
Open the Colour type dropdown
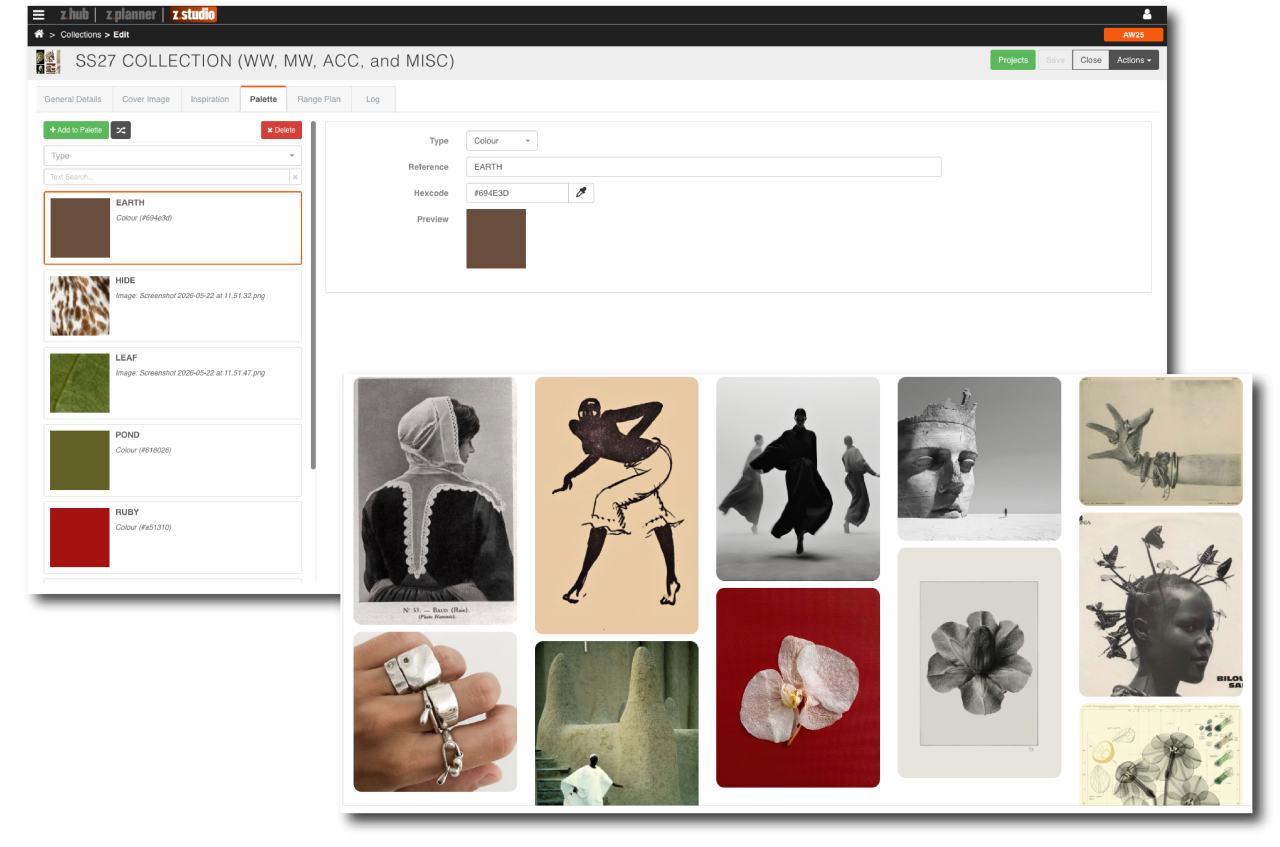click(502, 141)
